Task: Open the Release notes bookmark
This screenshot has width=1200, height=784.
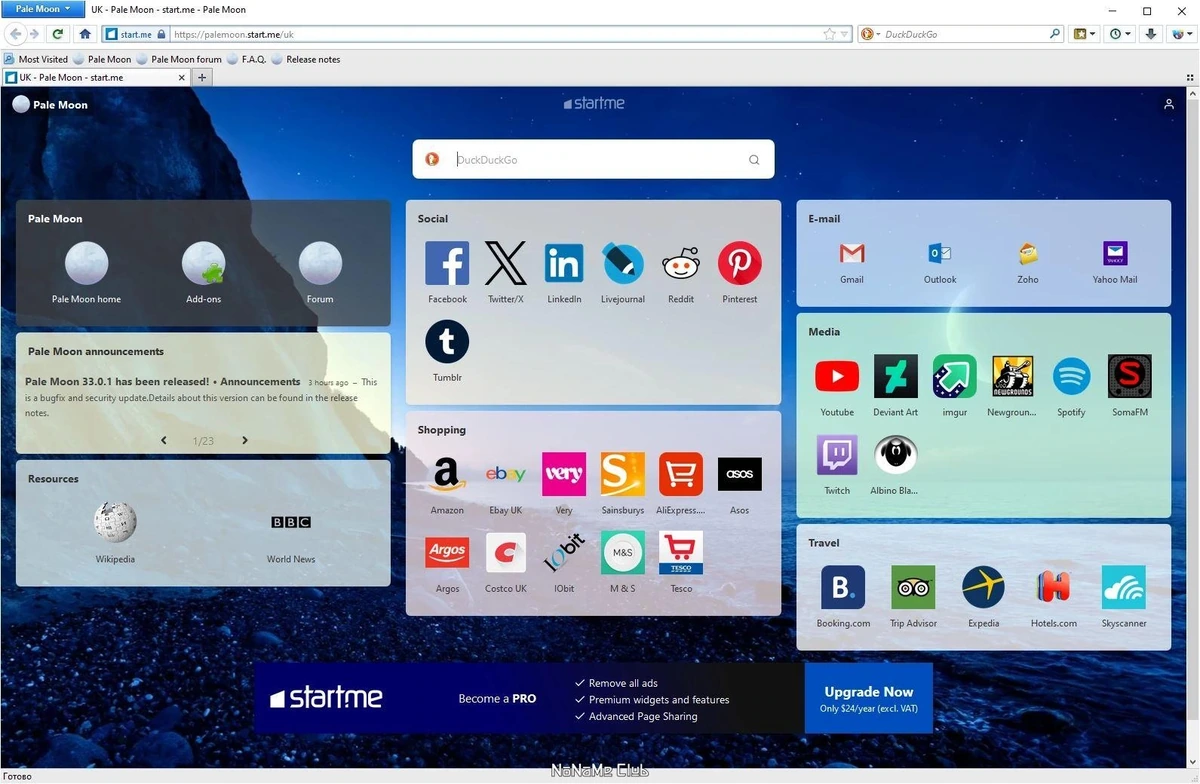Action: [306, 59]
